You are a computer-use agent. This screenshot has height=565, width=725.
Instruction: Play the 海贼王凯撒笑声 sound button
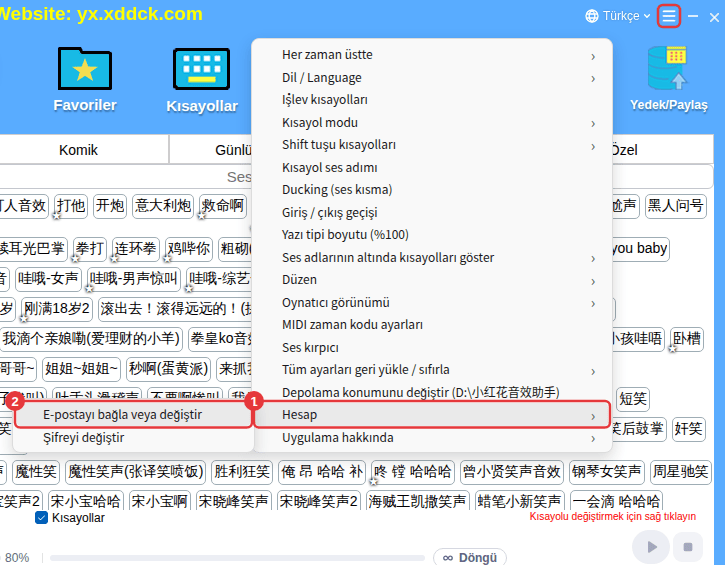coord(418,501)
